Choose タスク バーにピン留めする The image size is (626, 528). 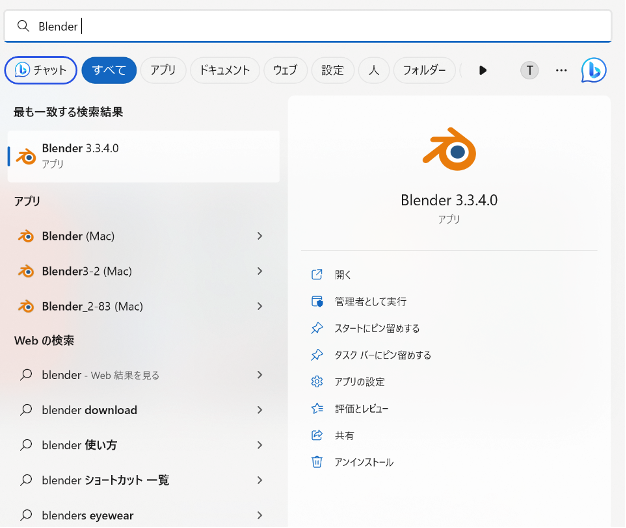pyautogui.click(x=383, y=355)
